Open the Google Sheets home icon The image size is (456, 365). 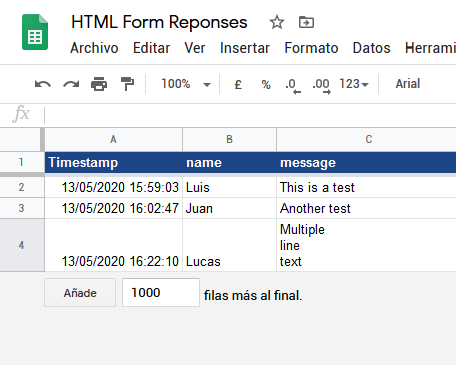click(x=35, y=32)
